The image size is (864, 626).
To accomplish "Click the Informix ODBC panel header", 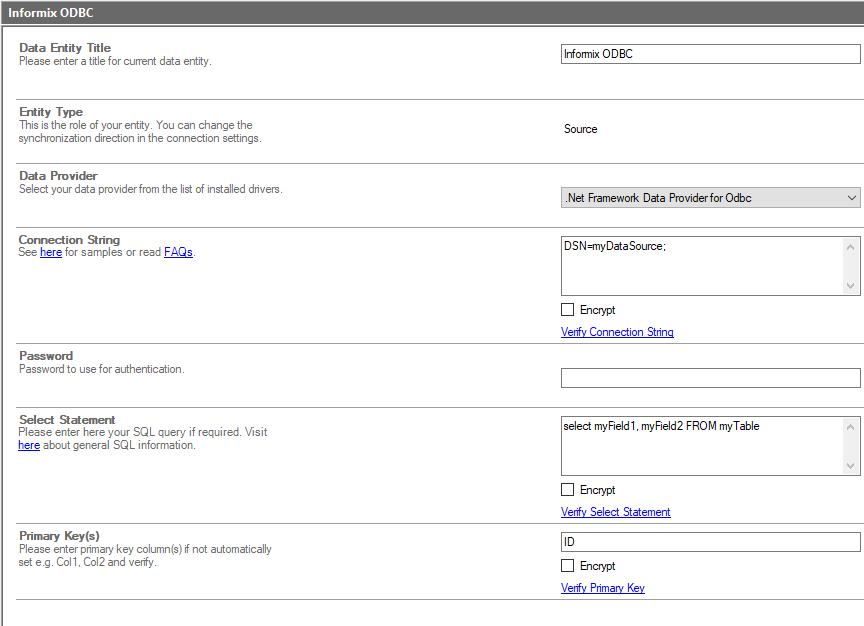I will [x=432, y=13].
